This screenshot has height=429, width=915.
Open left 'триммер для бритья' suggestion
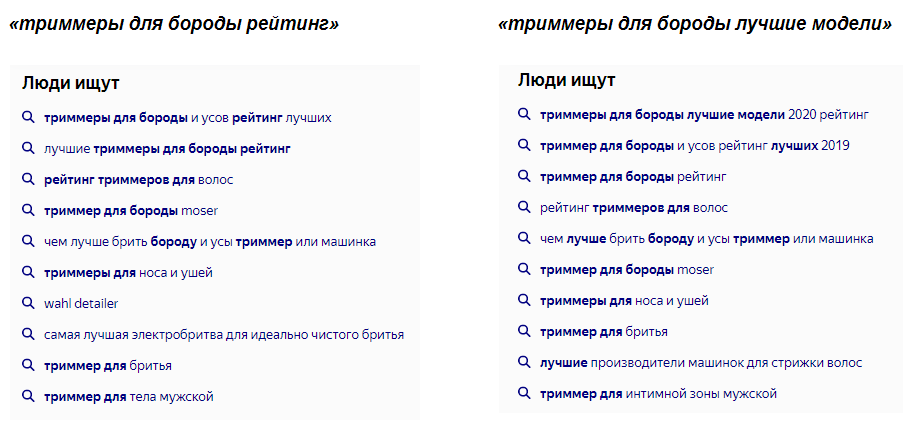(x=107, y=366)
